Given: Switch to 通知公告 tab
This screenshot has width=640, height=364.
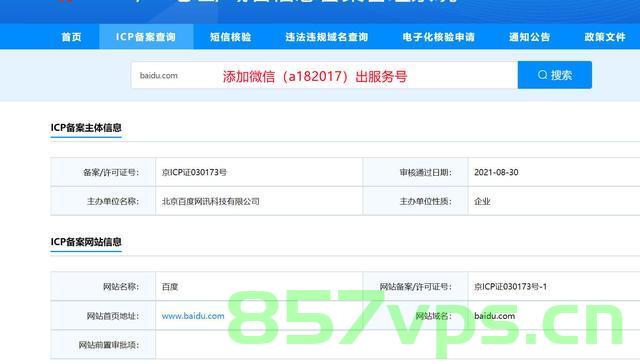Looking at the screenshot, I should coord(530,37).
